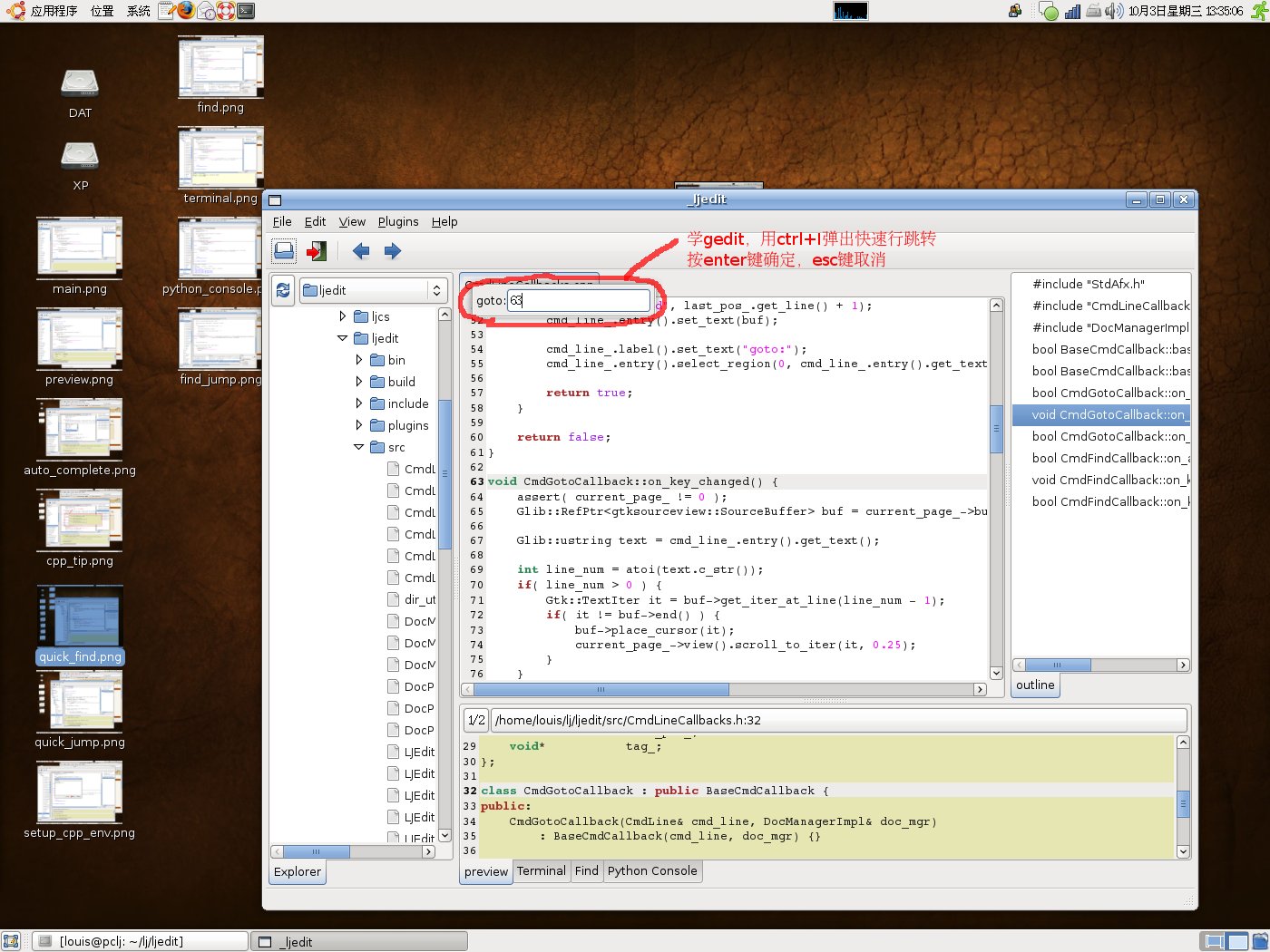Image resolution: width=1270 pixels, height=952 pixels.
Task: Click the editor vertical scrollbar thumb
Action: point(996,430)
